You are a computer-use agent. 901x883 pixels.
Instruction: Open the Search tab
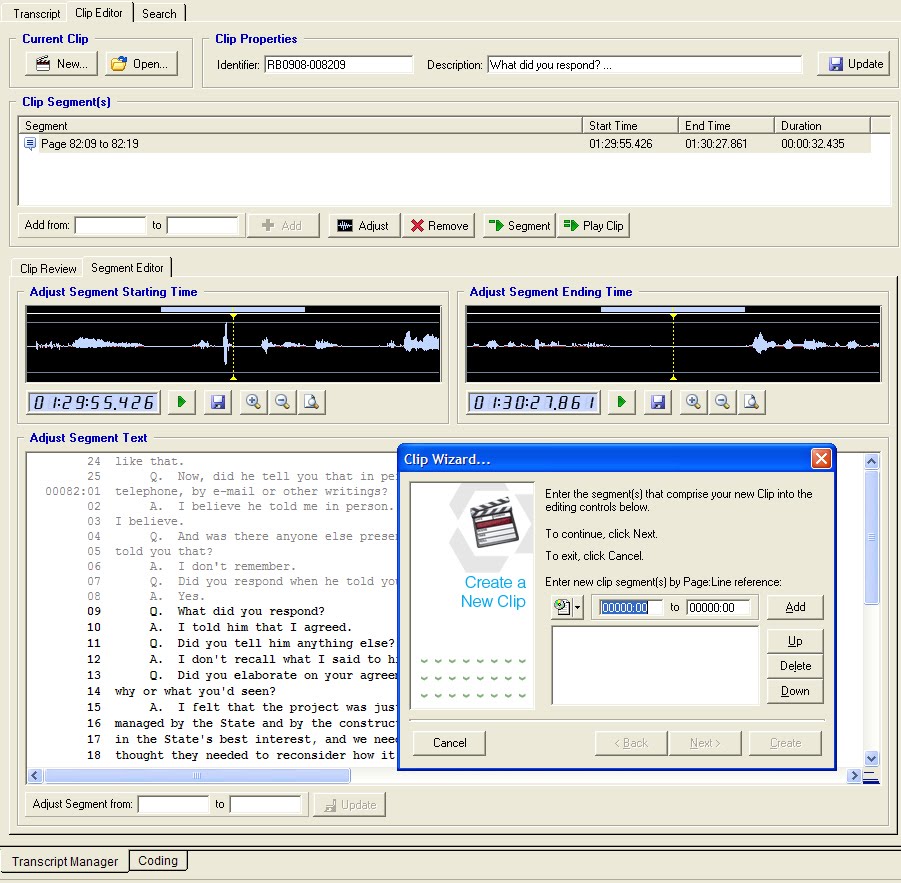tap(159, 13)
